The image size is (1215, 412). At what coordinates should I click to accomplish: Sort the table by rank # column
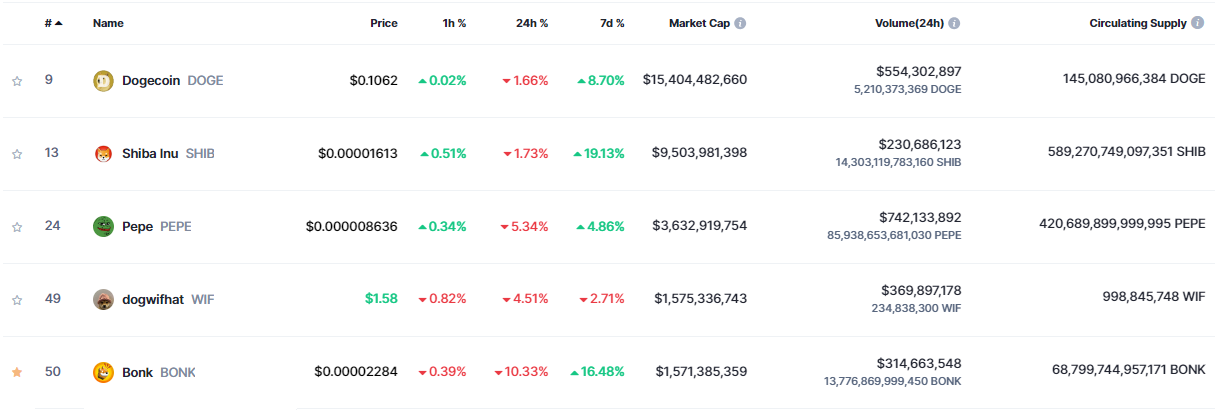53,23
